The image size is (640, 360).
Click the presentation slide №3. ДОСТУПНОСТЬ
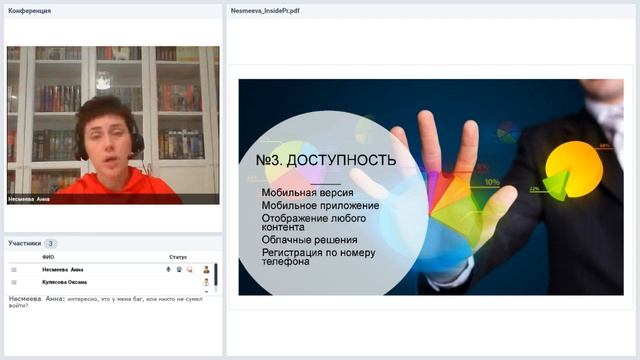tap(431, 187)
